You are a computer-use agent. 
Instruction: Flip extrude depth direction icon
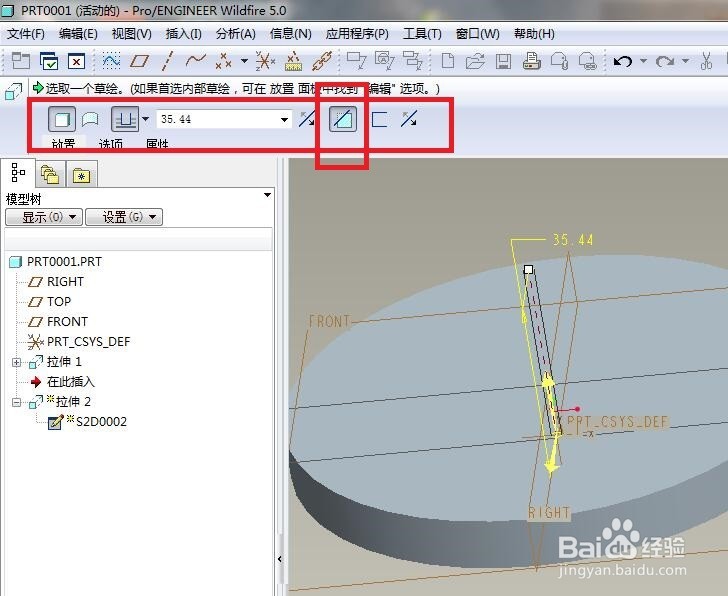coord(306,119)
